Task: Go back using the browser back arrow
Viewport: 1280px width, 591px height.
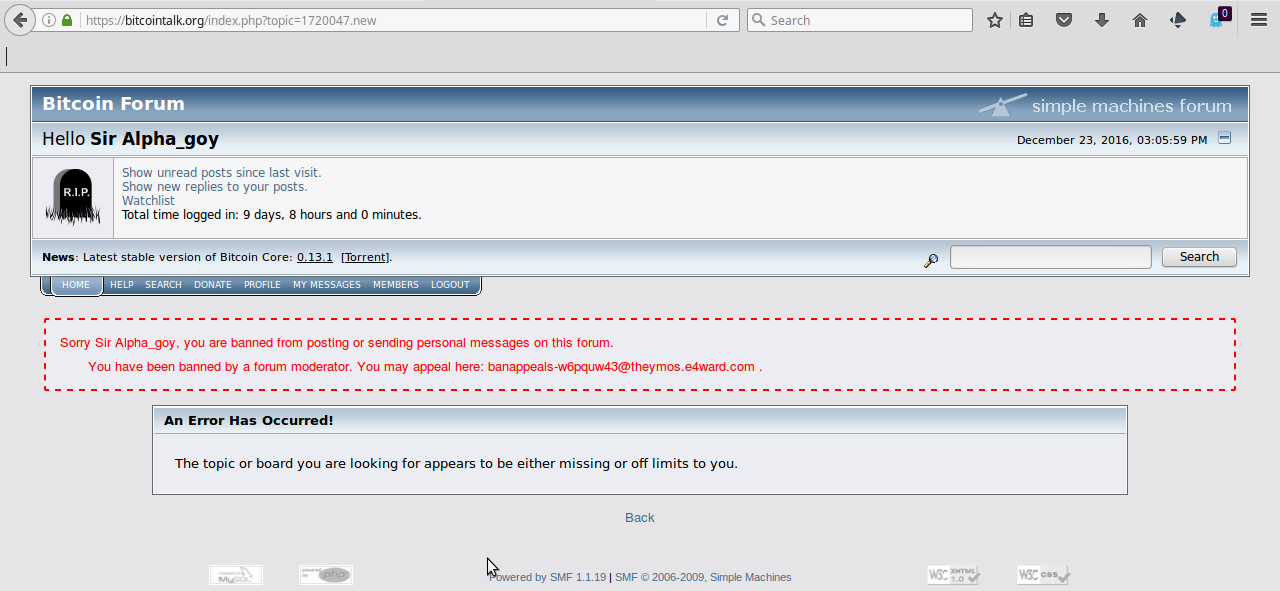Action: [20, 20]
